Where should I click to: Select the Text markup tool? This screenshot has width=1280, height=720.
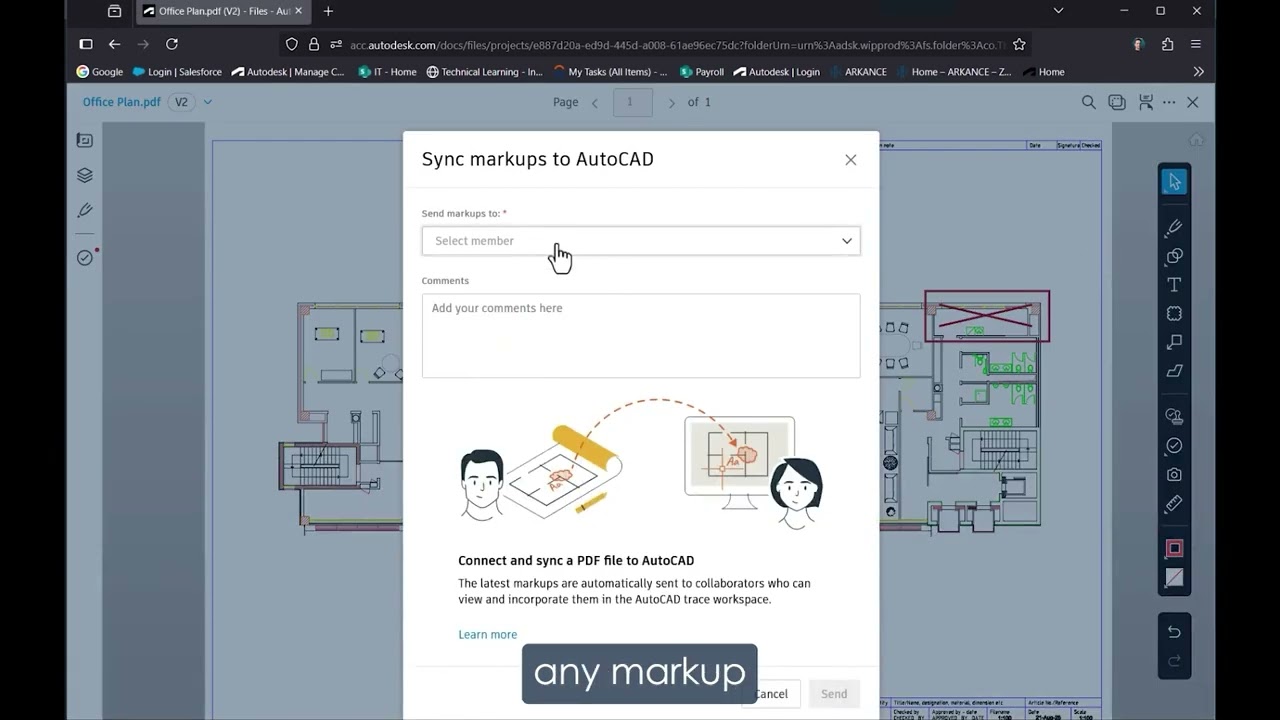pos(1174,285)
